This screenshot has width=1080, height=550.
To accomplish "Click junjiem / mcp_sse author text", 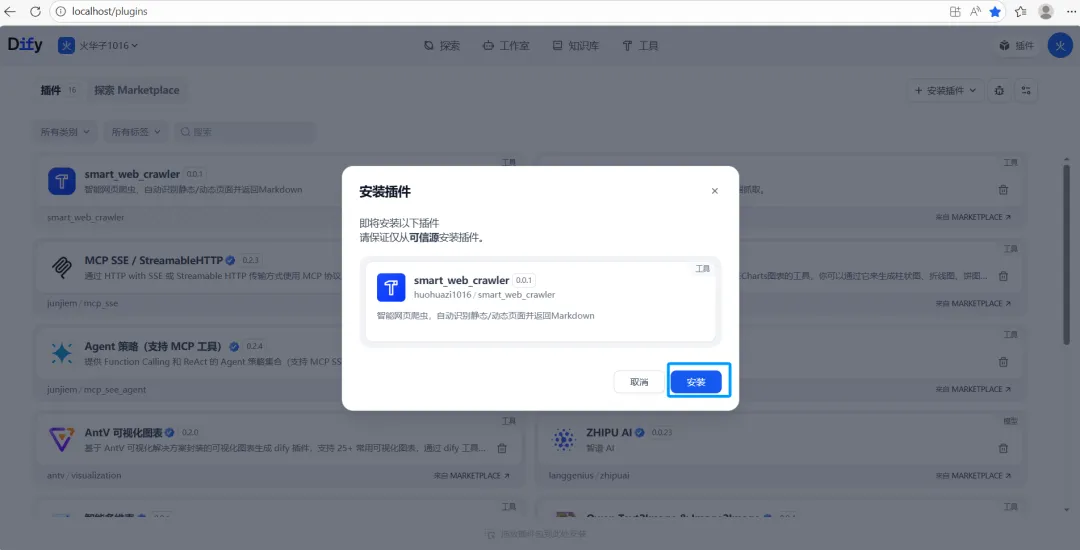I will [83, 304].
